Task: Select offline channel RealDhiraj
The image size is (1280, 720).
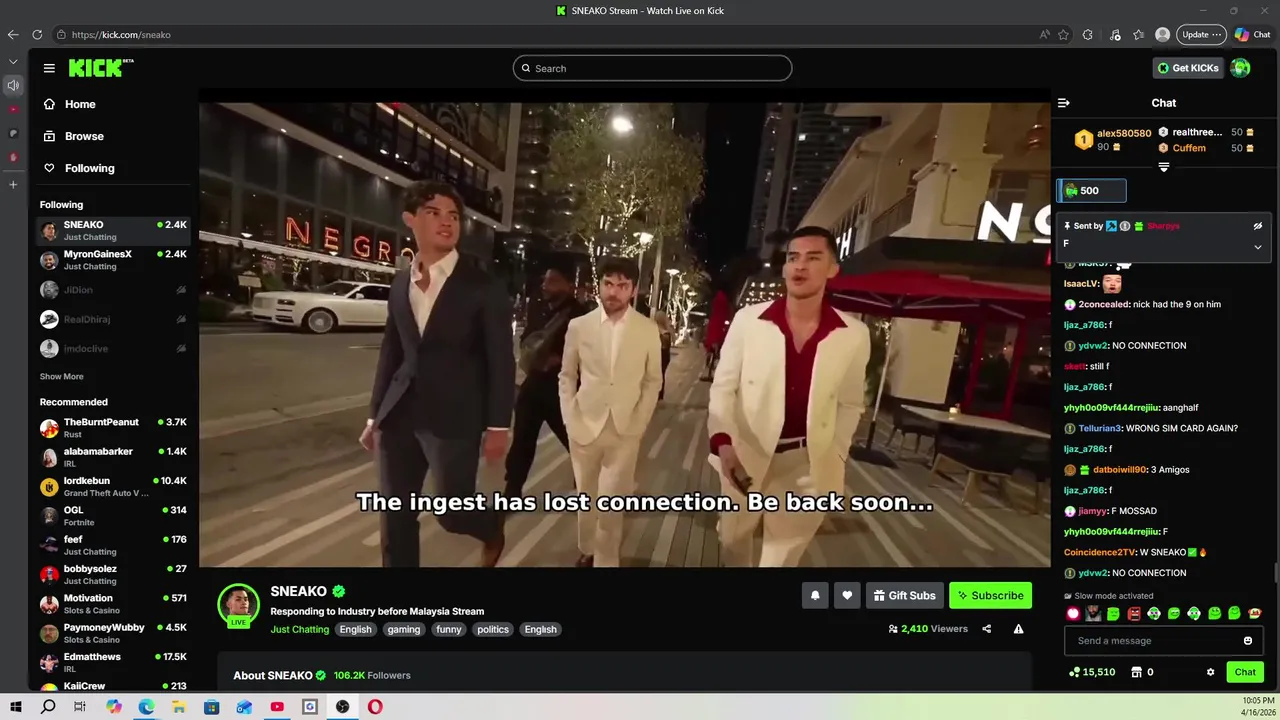Action: point(112,319)
